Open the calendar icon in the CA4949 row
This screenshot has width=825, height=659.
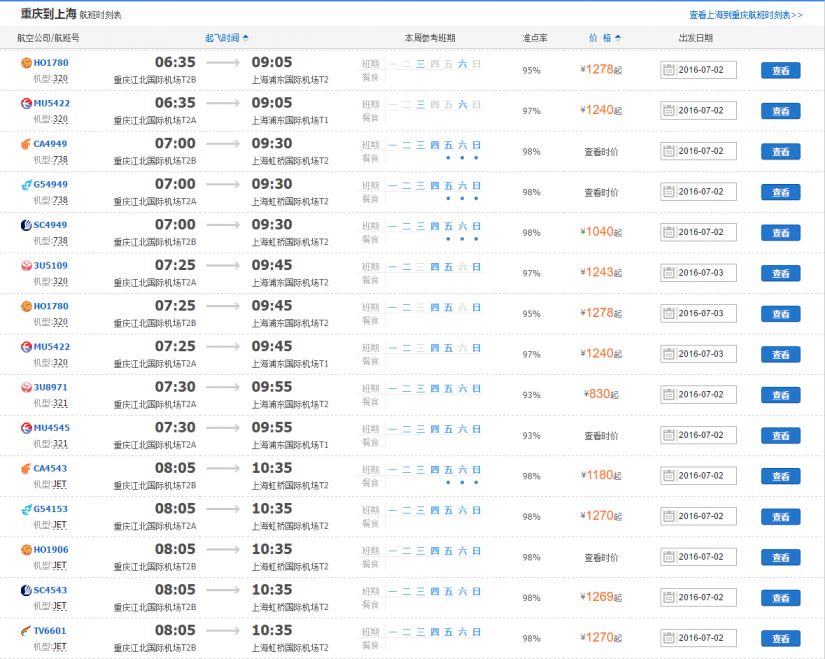tap(668, 151)
